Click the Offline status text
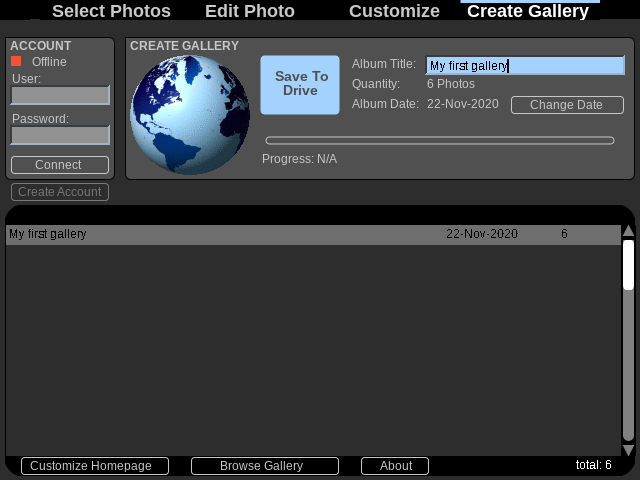This screenshot has width=640, height=480. 49,62
